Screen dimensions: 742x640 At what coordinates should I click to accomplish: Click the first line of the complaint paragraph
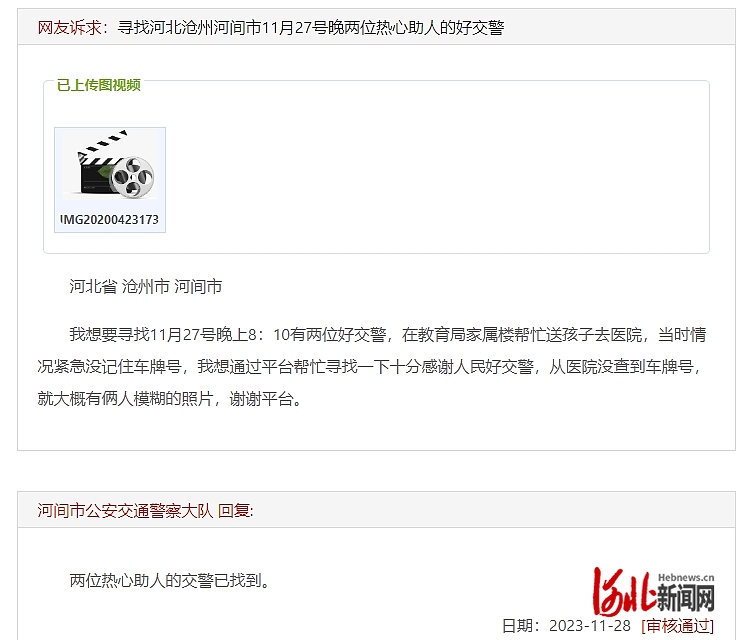[x=388, y=335]
